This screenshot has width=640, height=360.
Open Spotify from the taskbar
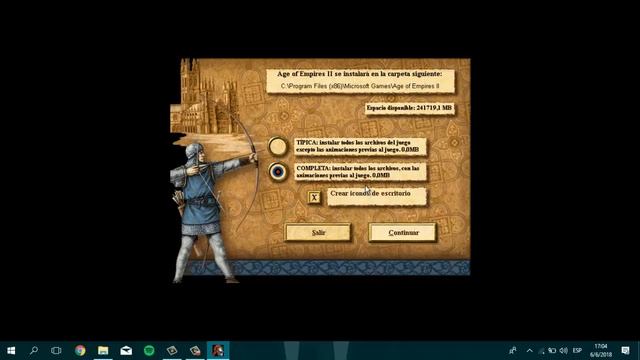pos(149,350)
